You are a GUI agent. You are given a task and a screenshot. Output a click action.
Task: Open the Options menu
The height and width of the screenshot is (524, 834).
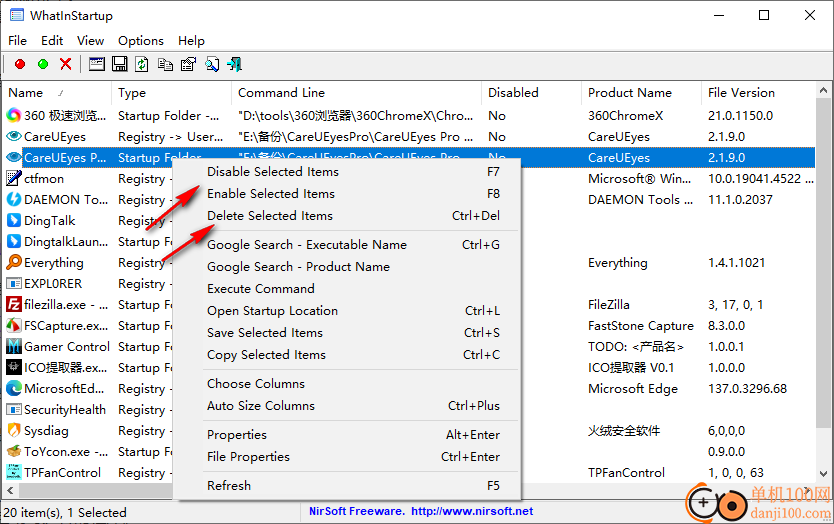(141, 41)
